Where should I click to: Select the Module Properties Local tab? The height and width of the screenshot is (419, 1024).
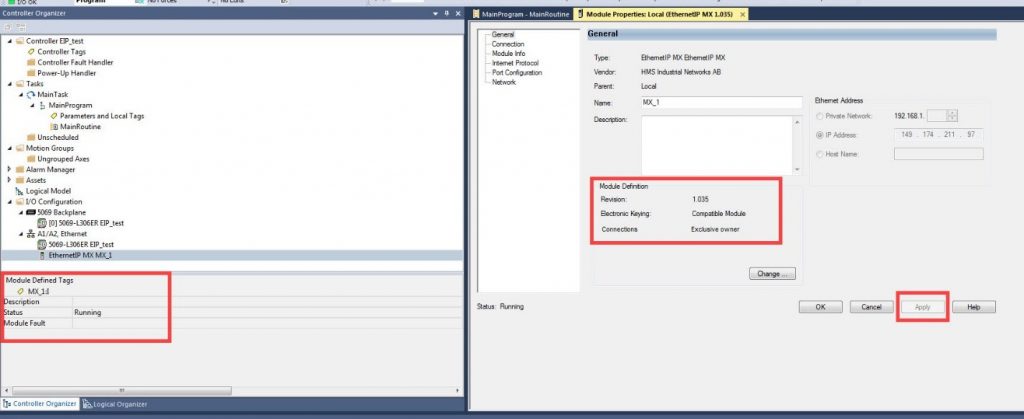(661, 14)
